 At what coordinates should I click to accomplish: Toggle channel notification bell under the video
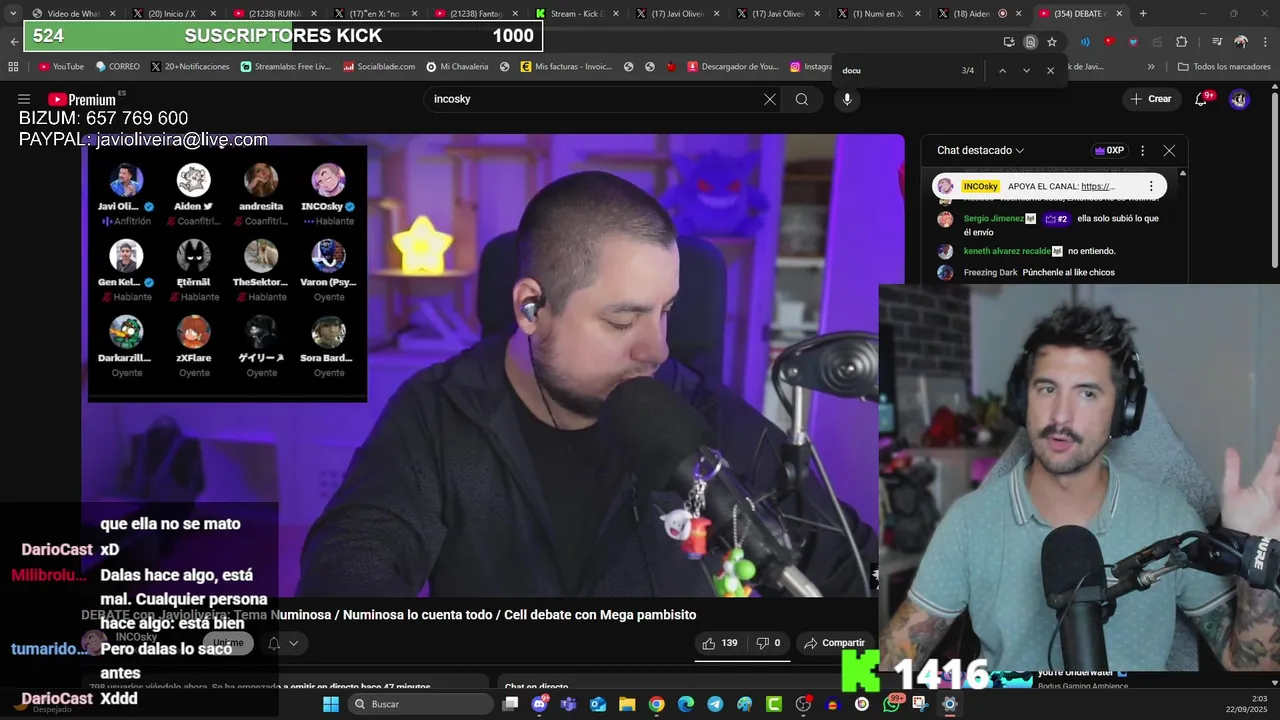[274, 643]
